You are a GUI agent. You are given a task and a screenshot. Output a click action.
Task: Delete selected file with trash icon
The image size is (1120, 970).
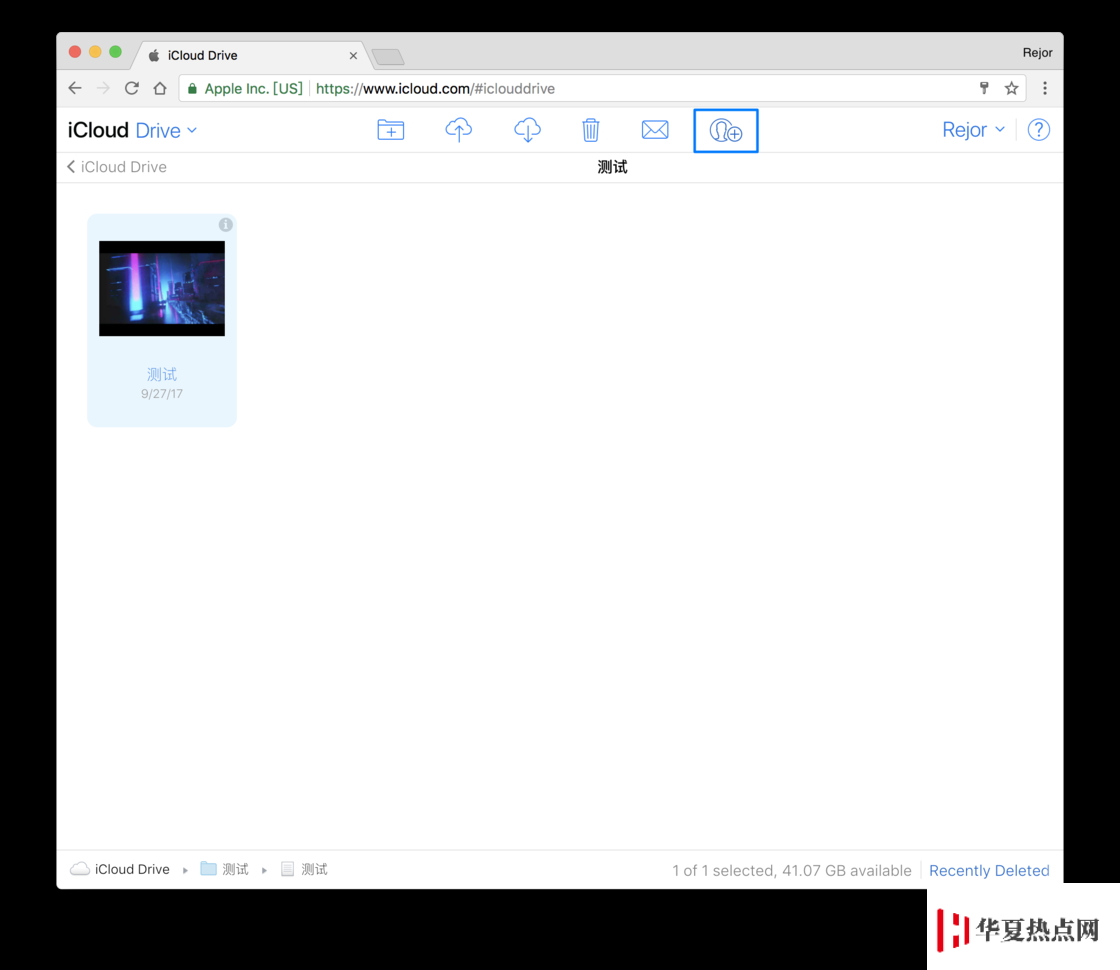point(590,130)
